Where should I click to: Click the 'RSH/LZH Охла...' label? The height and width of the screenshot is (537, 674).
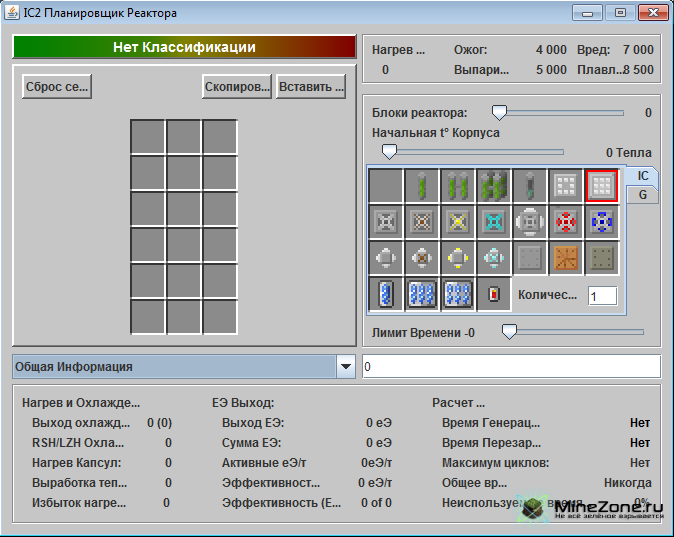click(78, 443)
